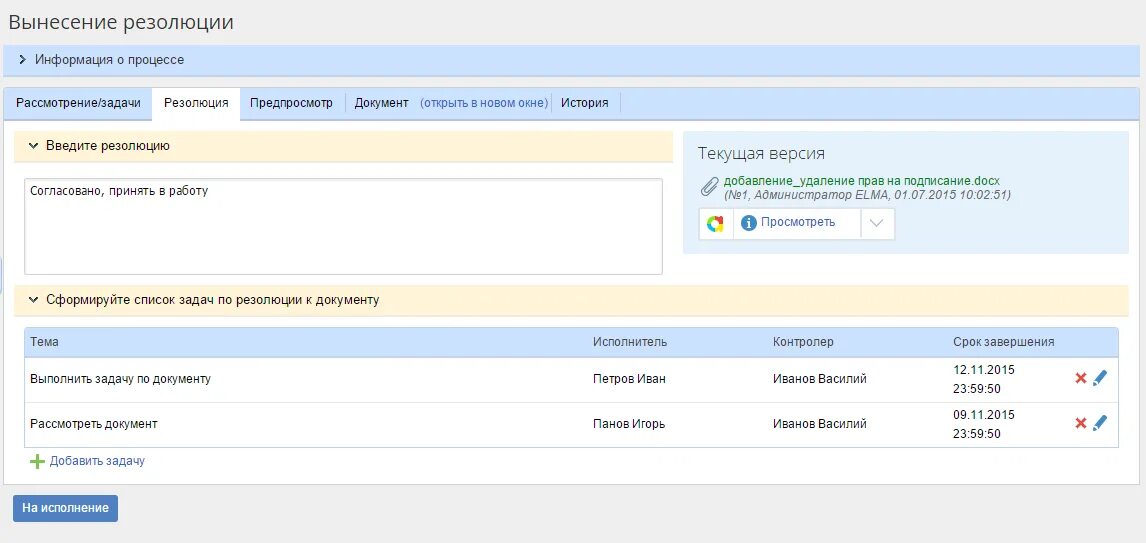This screenshot has width=1146, height=543.
Task: Delete the 'Выполнить задачу по документу' task
Action: click(x=1080, y=378)
